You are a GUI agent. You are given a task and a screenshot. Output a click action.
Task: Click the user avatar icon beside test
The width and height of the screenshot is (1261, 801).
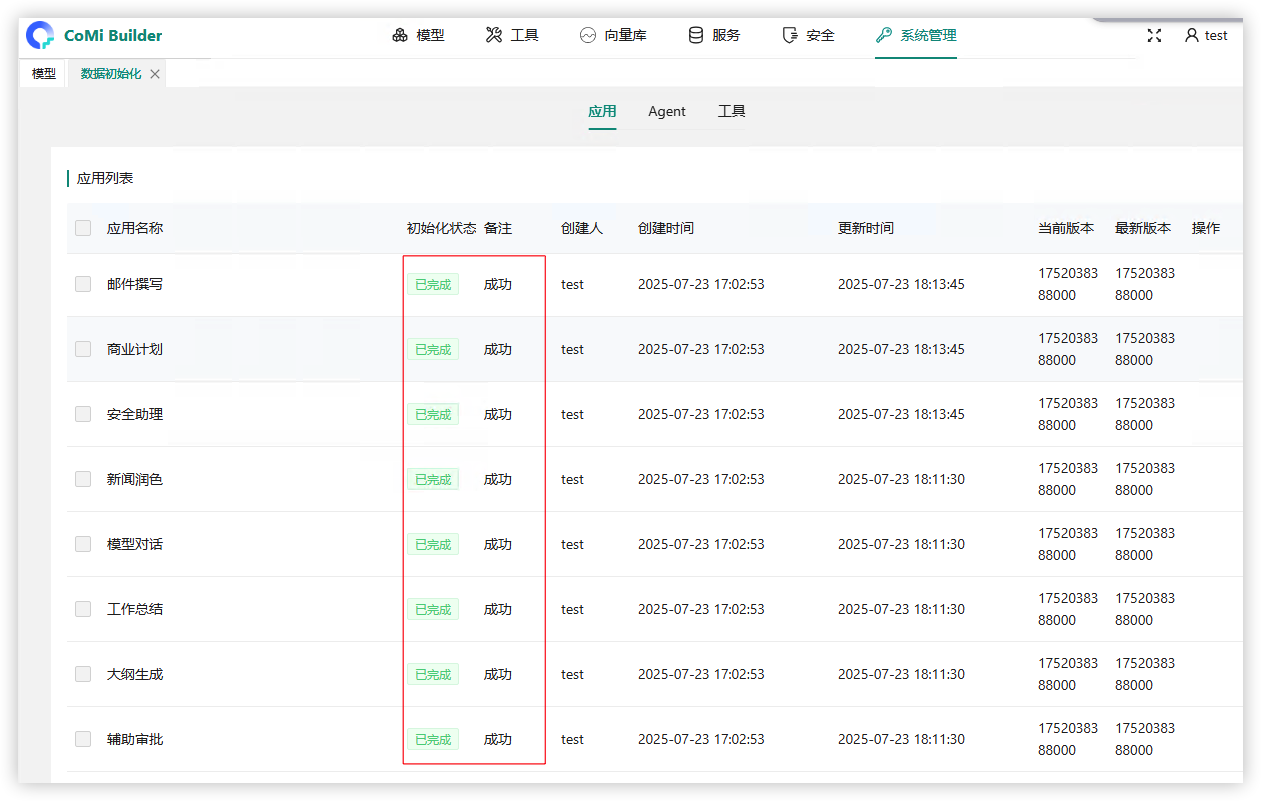1191,35
